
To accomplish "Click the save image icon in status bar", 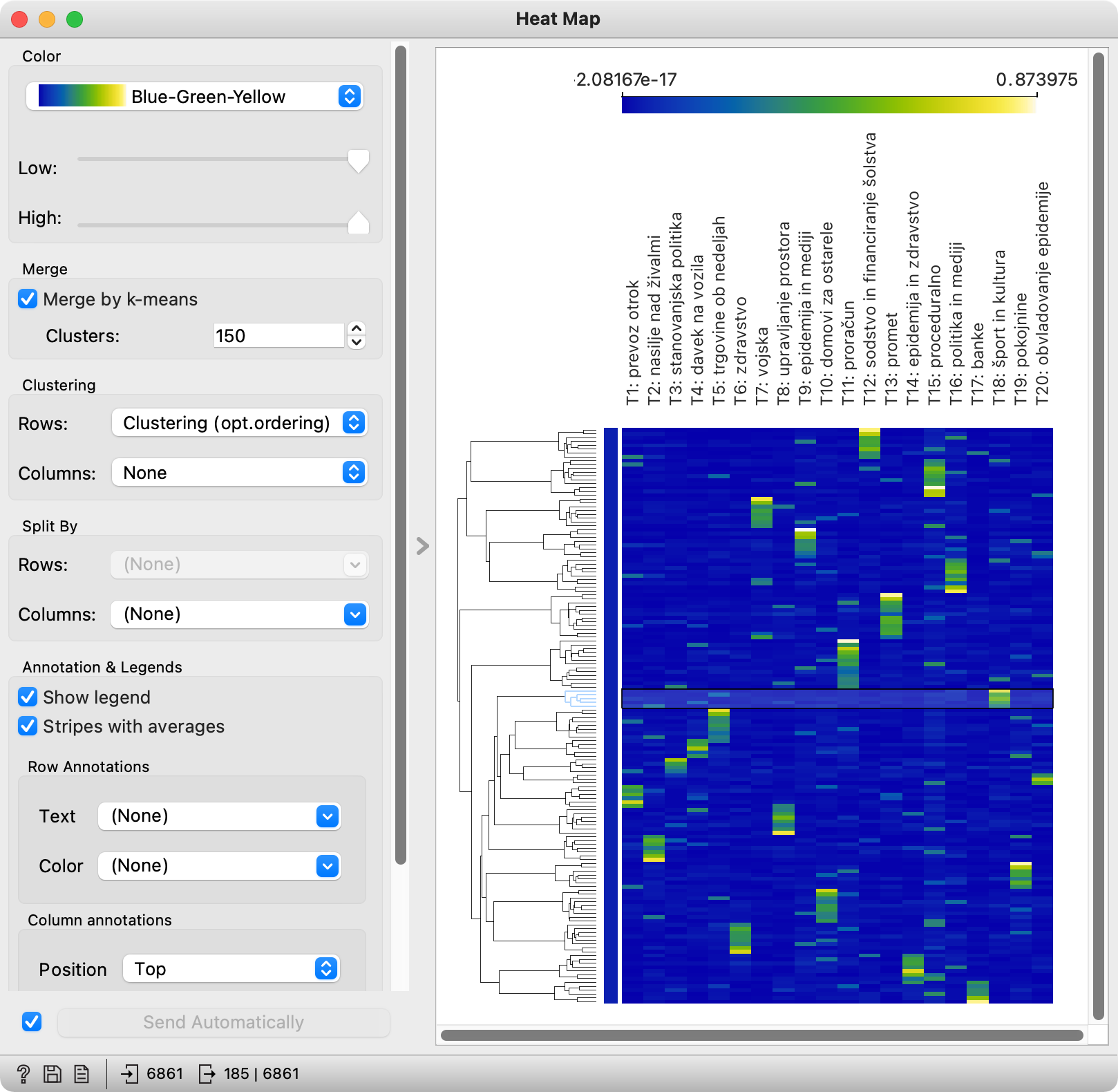I will tap(53, 1073).
